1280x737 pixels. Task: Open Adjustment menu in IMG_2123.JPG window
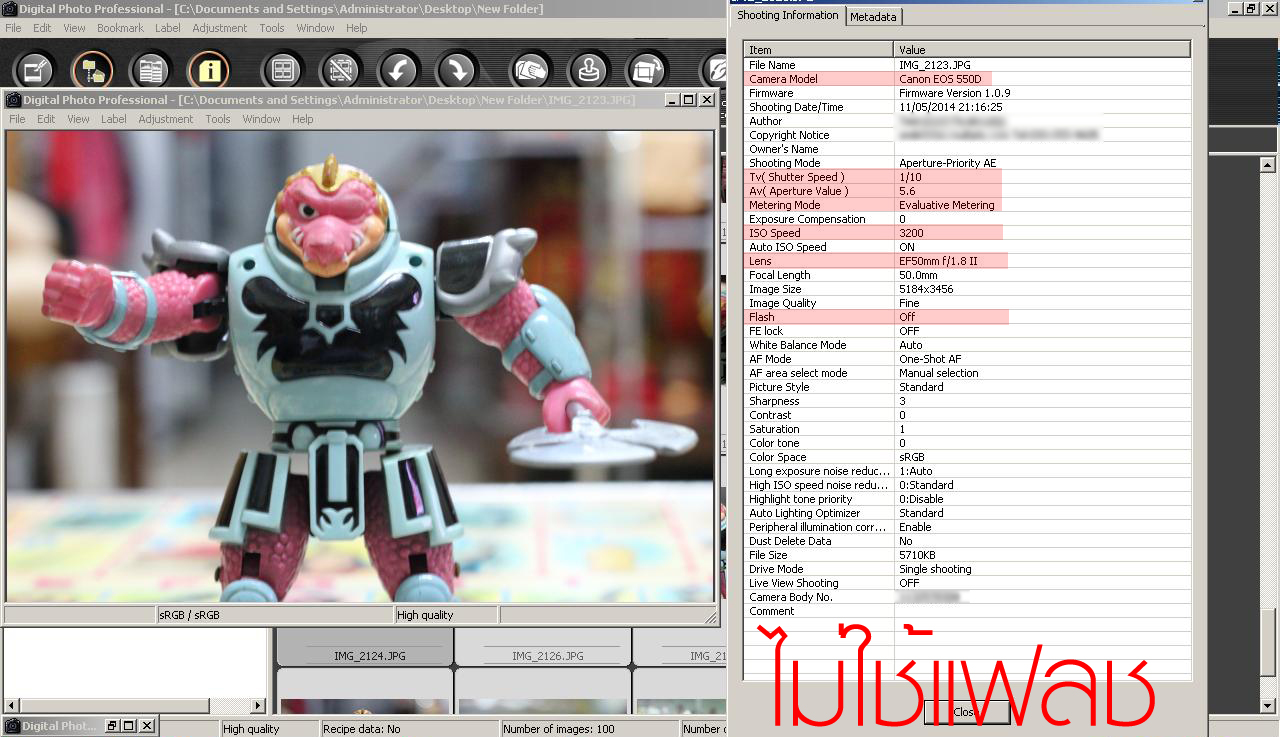(x=166, y=119)
